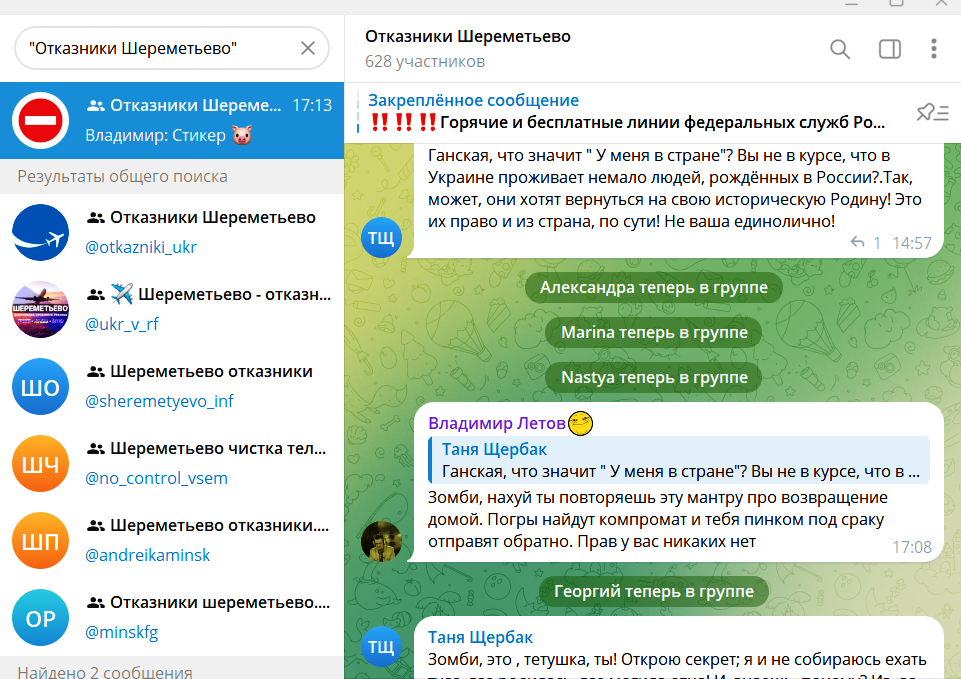Open the selected Отказники Шереметьево chat

click(x=172, y=120)
